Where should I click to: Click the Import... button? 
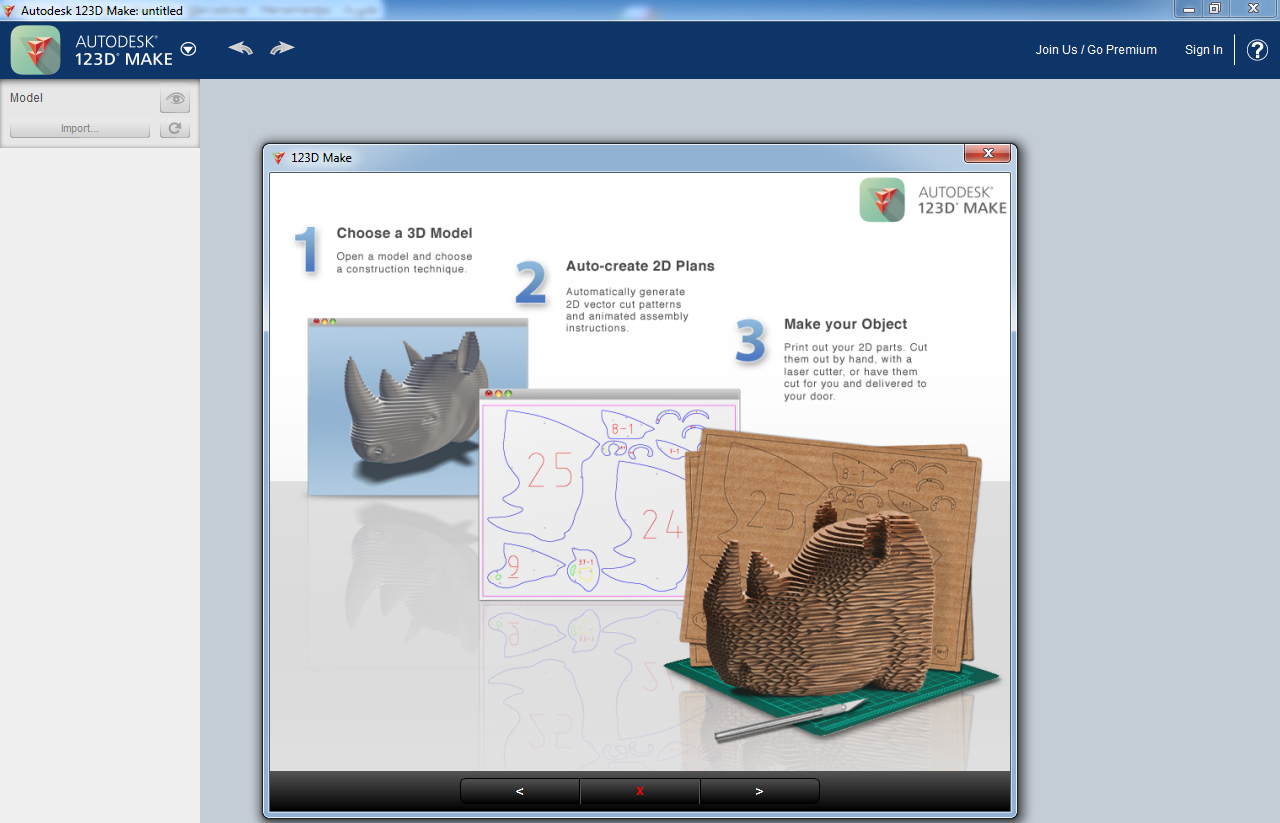point(80,129)
